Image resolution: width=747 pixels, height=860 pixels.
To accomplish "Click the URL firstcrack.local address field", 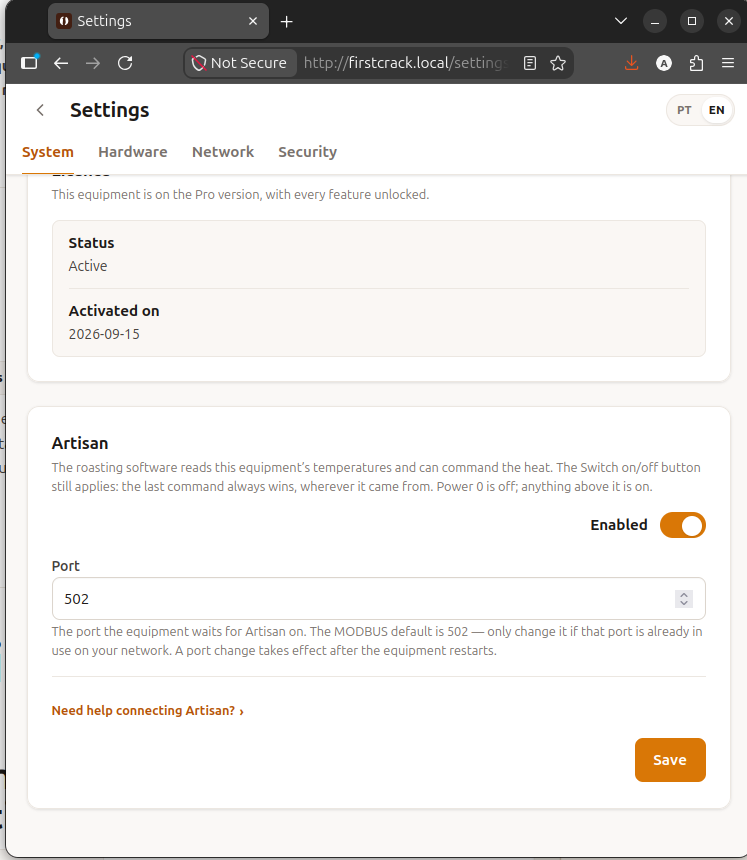I will coord(406,63).
